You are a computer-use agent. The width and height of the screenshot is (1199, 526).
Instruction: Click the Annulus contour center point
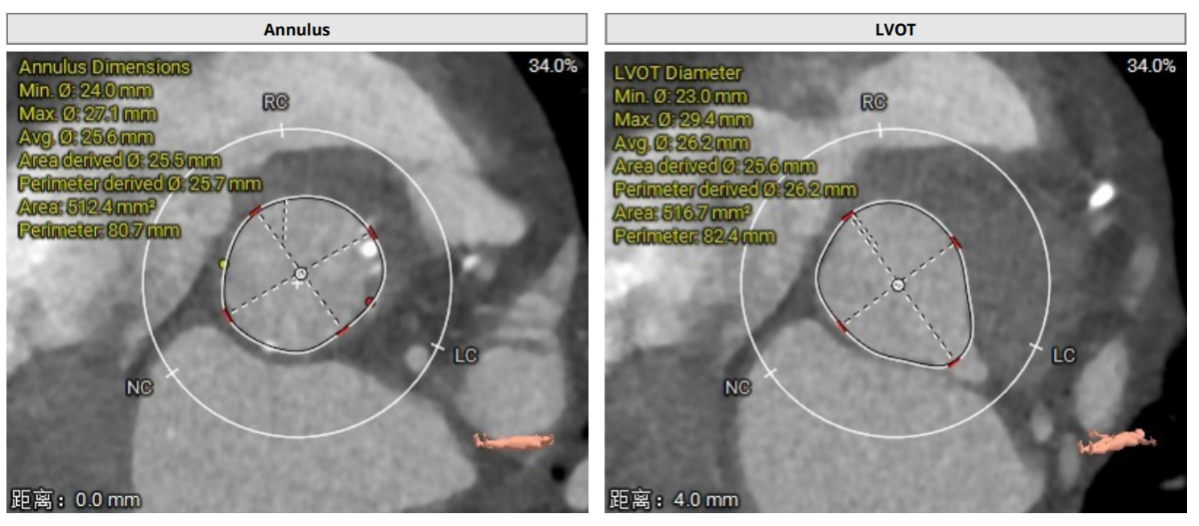click(301, 273)
